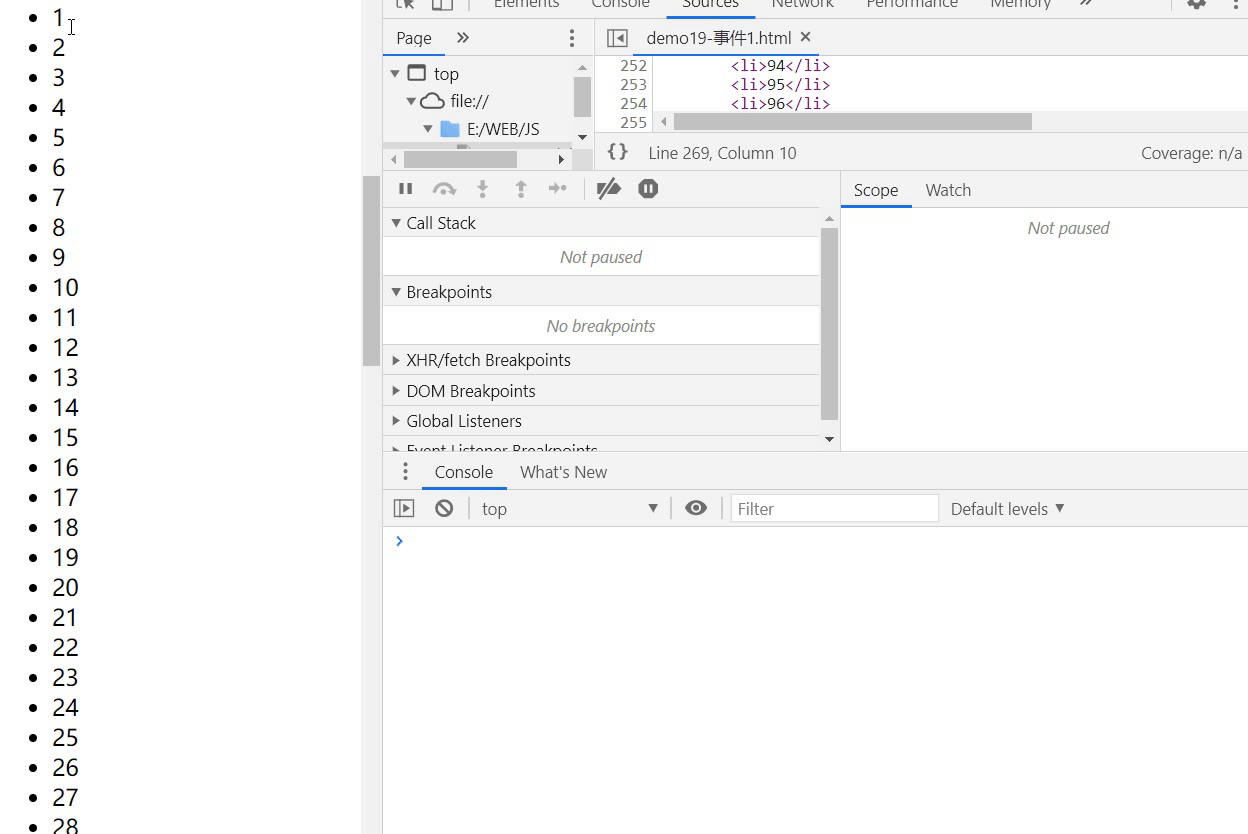Close the demo19-事件1.html file tab
The height and width of the screenshot is (834, 1248).
(805, 37)
